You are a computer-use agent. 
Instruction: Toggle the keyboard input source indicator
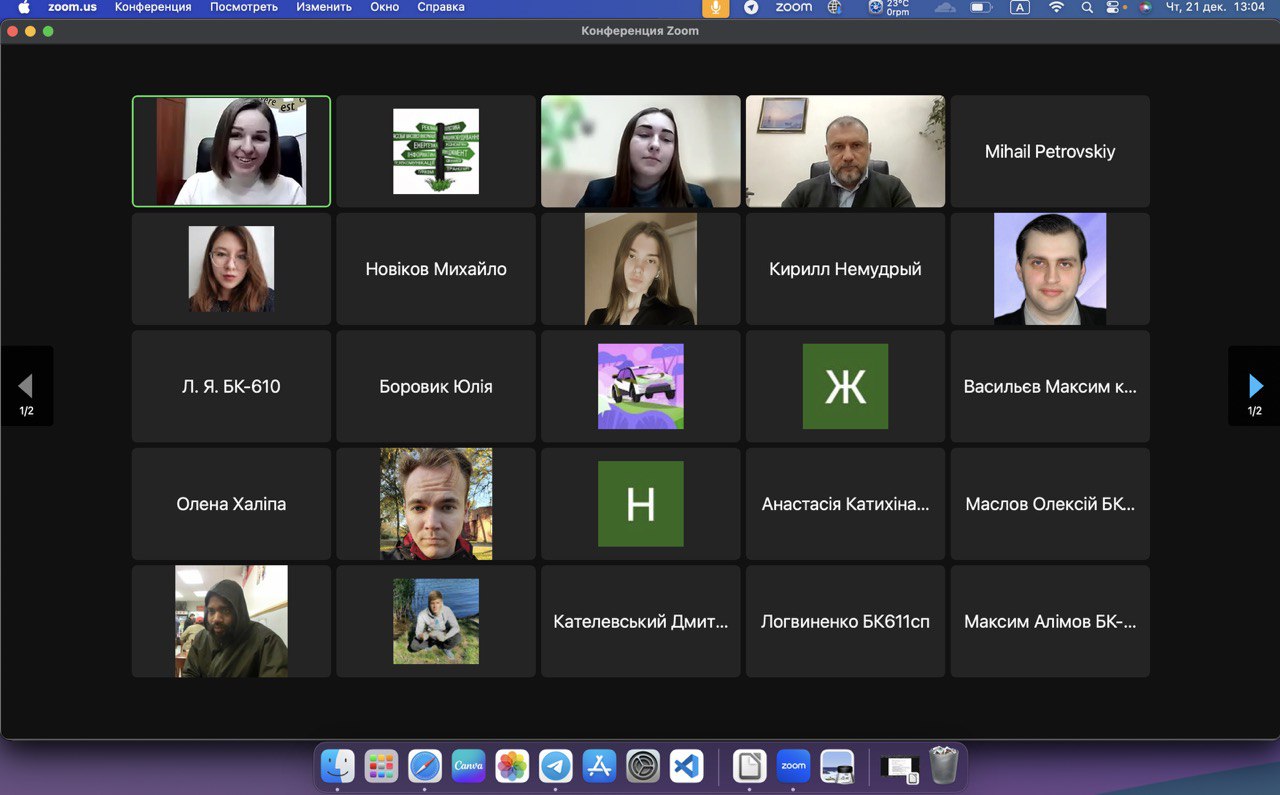pyautogui.click(x=1019, y=7)
